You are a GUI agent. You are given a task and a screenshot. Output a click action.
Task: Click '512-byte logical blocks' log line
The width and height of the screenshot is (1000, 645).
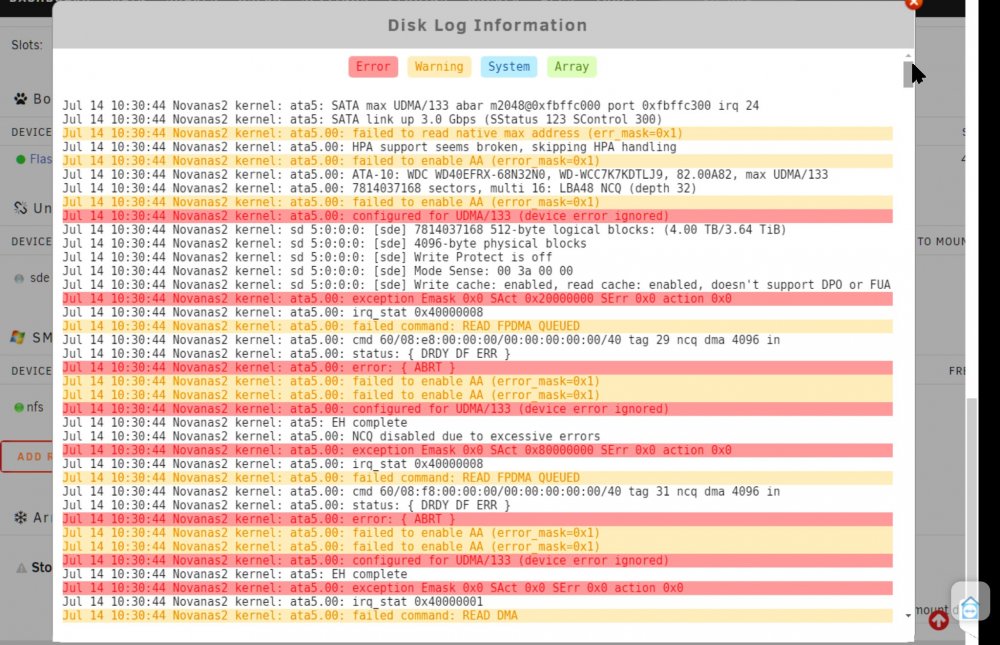click(x=424, y=230)
